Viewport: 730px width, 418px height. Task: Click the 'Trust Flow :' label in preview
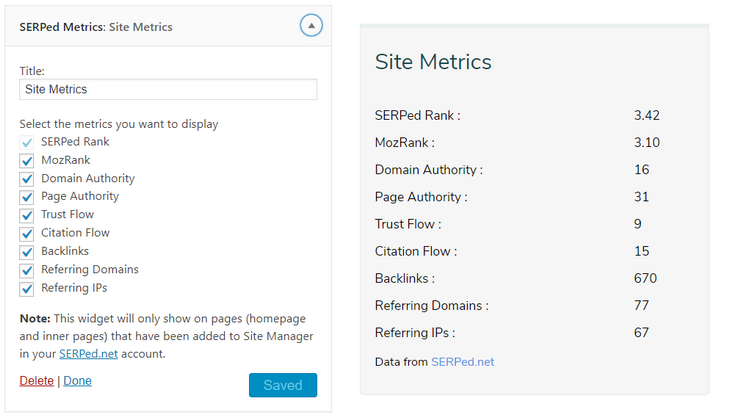click(x=408, y=224)
